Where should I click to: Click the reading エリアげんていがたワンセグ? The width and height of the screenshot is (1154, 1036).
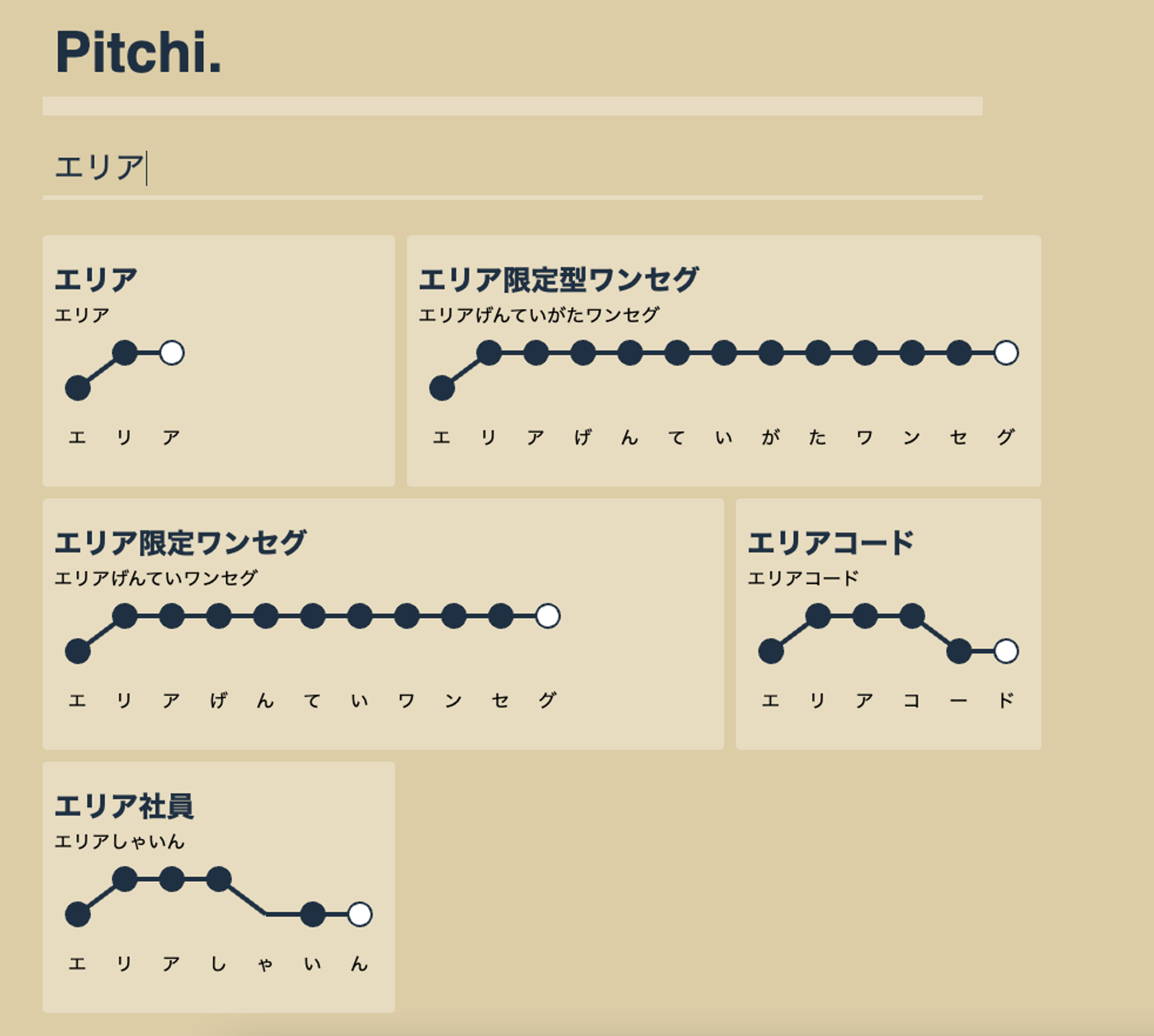click(x=539, y=316)
